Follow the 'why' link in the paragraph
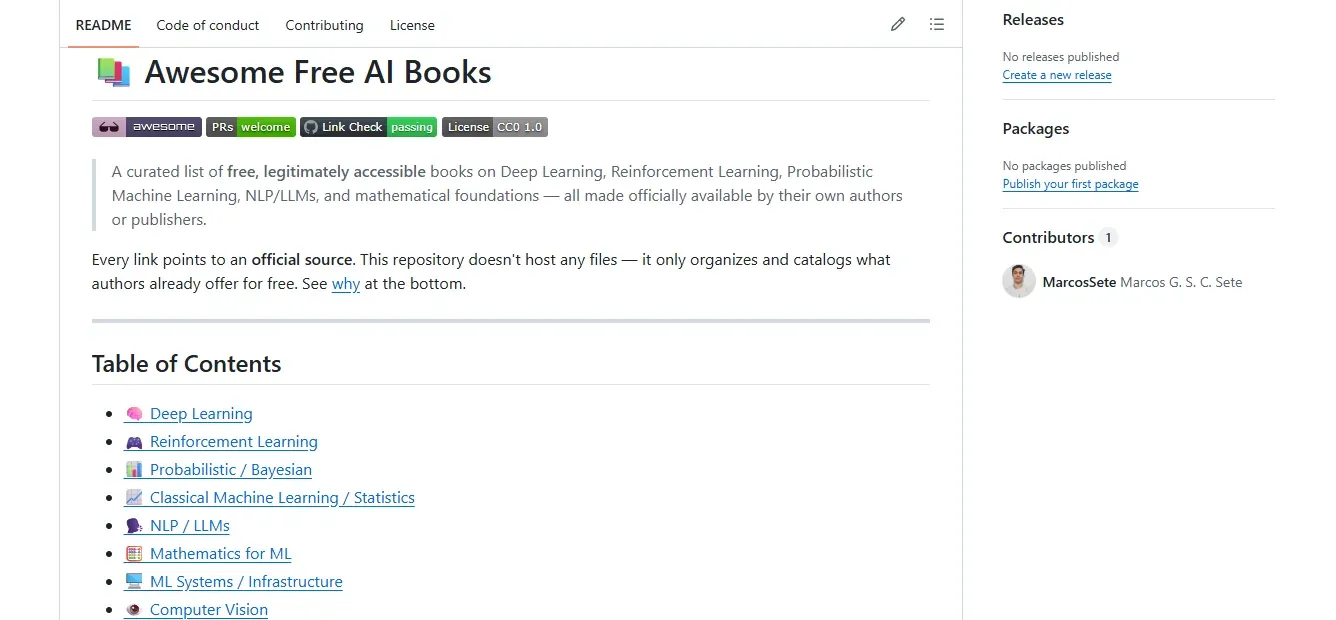This screenshot has height=620, width=1336. 346,284
